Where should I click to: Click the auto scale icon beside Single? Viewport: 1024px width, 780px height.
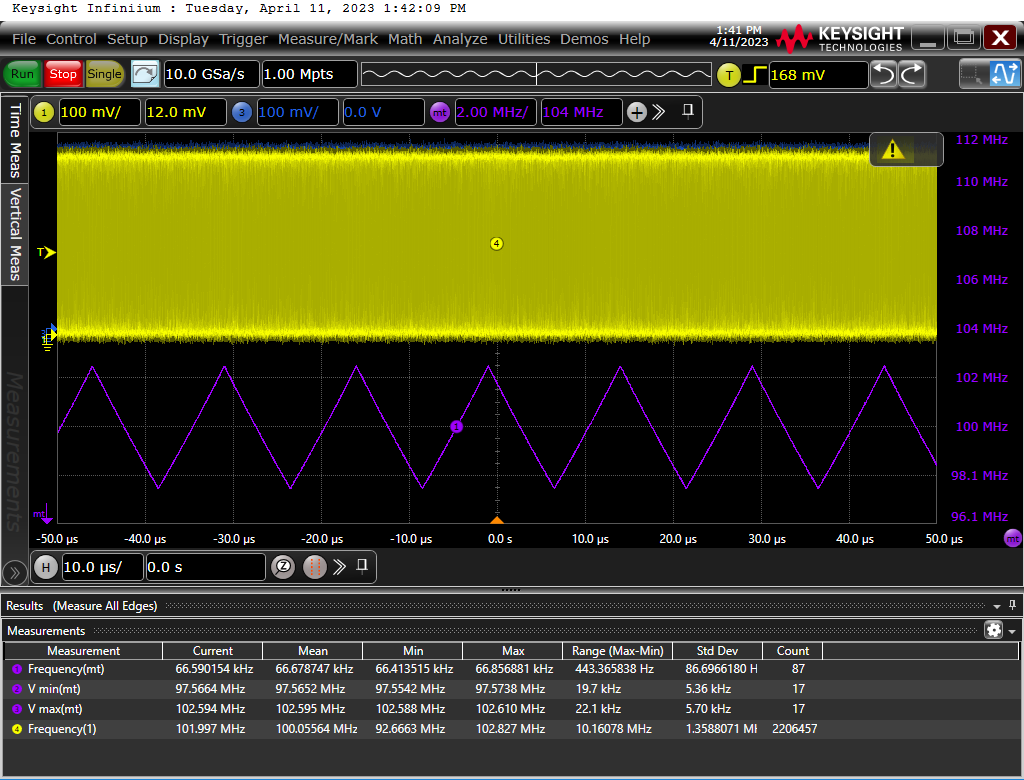(x=145, y=74)
